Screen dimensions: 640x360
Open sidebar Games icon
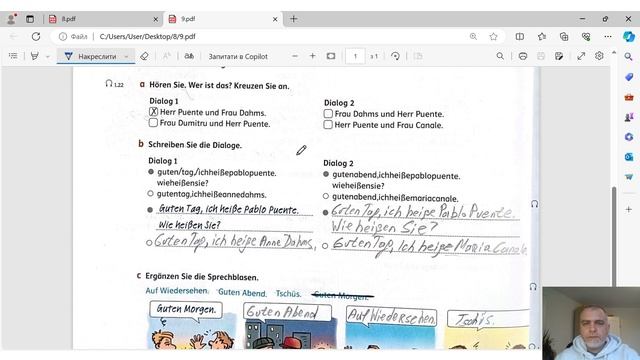click(629, 117)
